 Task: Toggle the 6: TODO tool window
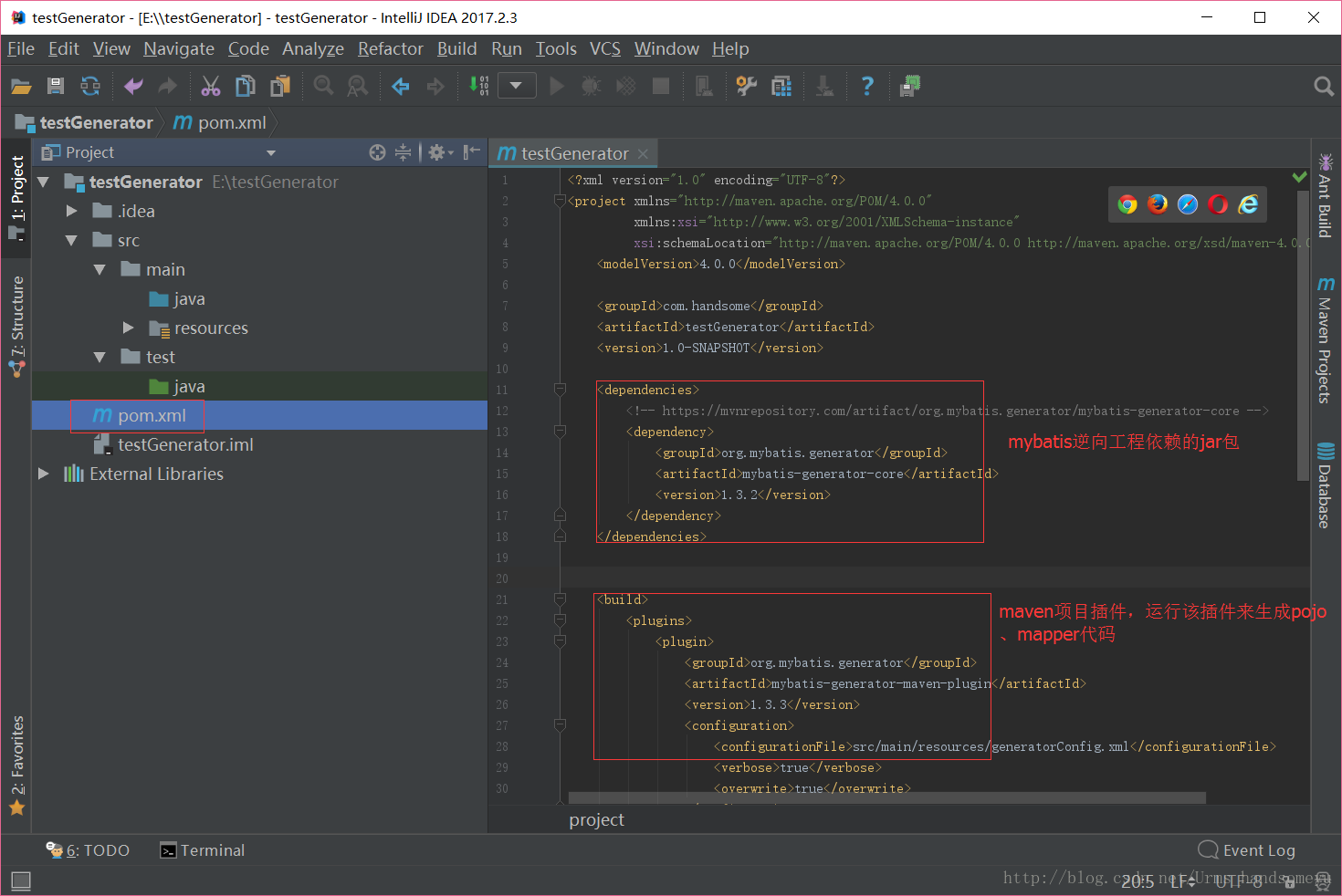pos(89,850)
